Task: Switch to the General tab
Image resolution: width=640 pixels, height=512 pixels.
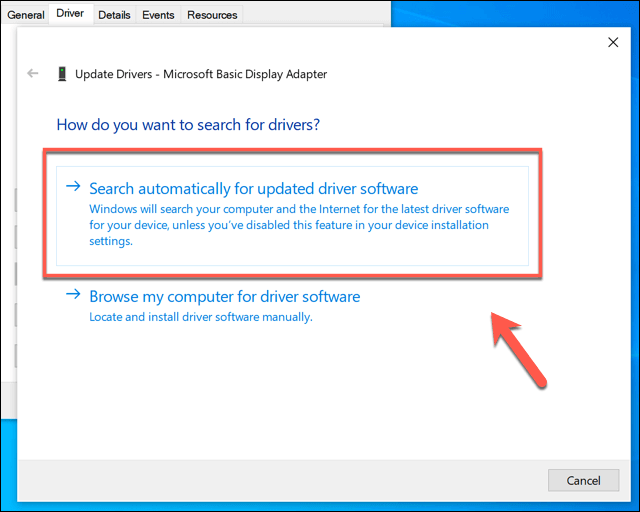Action: pos(26,15)
